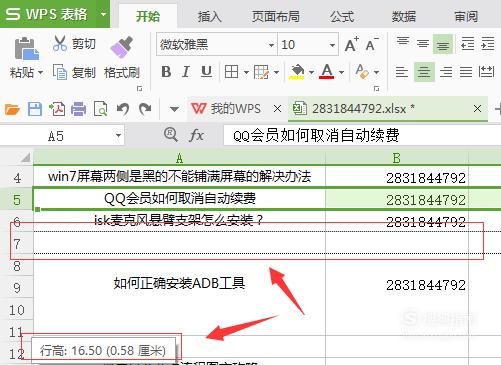Align text to vertical middle
501x365 pixels.
[x=423, y=43]
